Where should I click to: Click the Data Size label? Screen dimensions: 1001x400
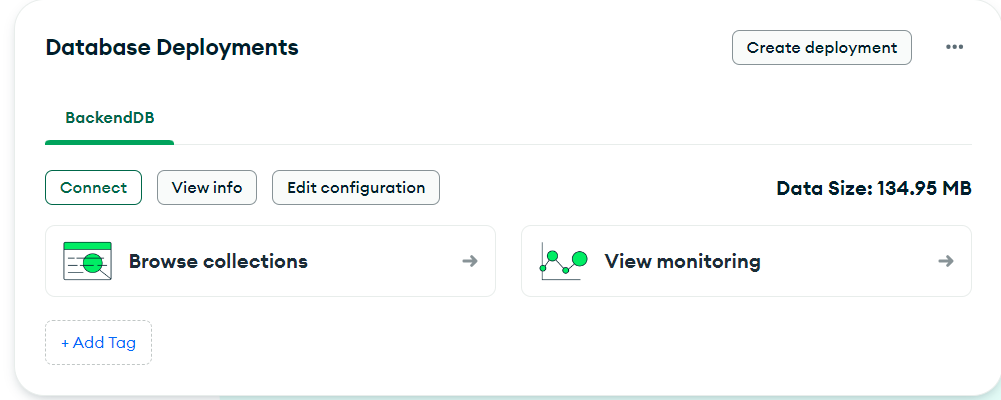[824, 188]
